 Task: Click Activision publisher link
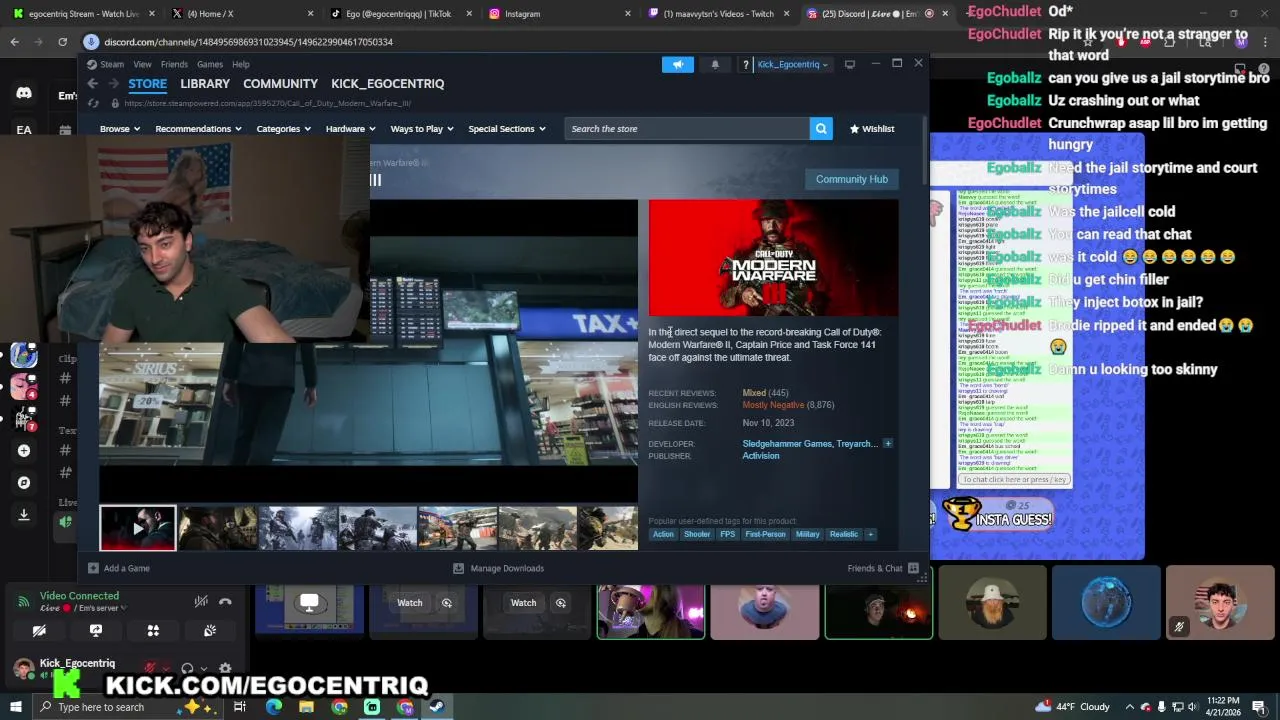(x=761, y=456)
